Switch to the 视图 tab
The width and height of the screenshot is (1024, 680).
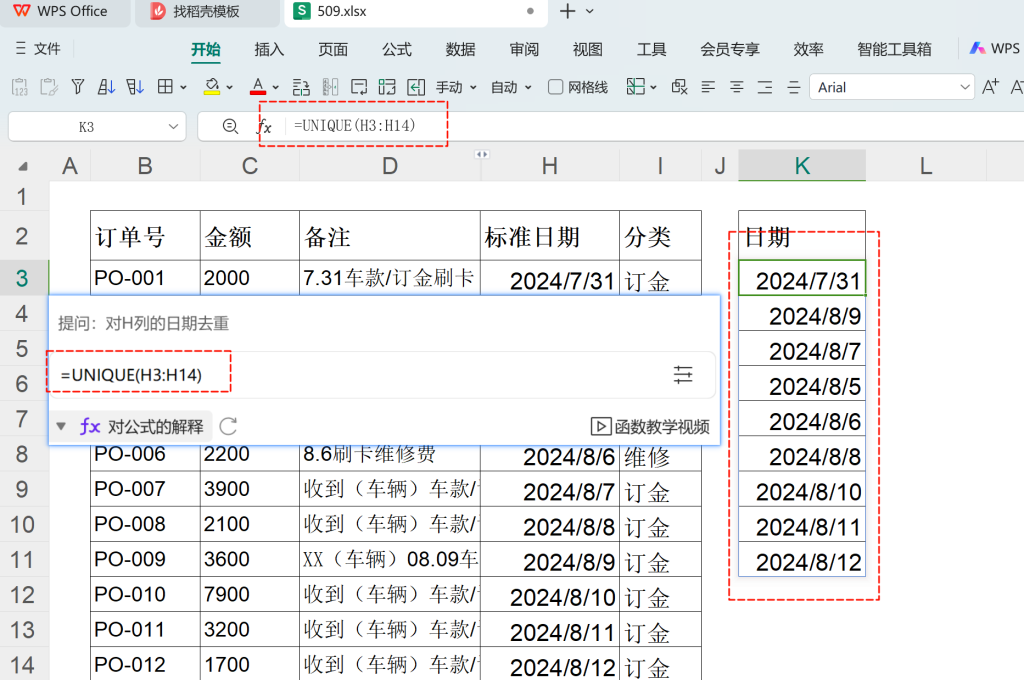(x=588, y=49)
